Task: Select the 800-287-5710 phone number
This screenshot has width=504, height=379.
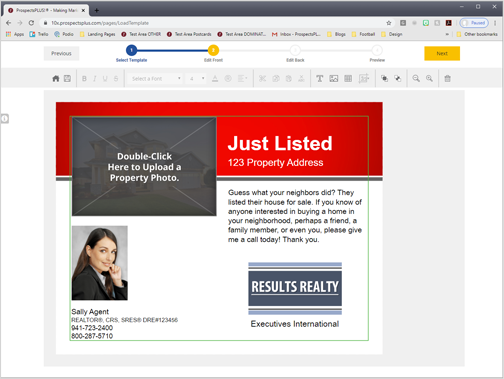Action: (92, 336)
